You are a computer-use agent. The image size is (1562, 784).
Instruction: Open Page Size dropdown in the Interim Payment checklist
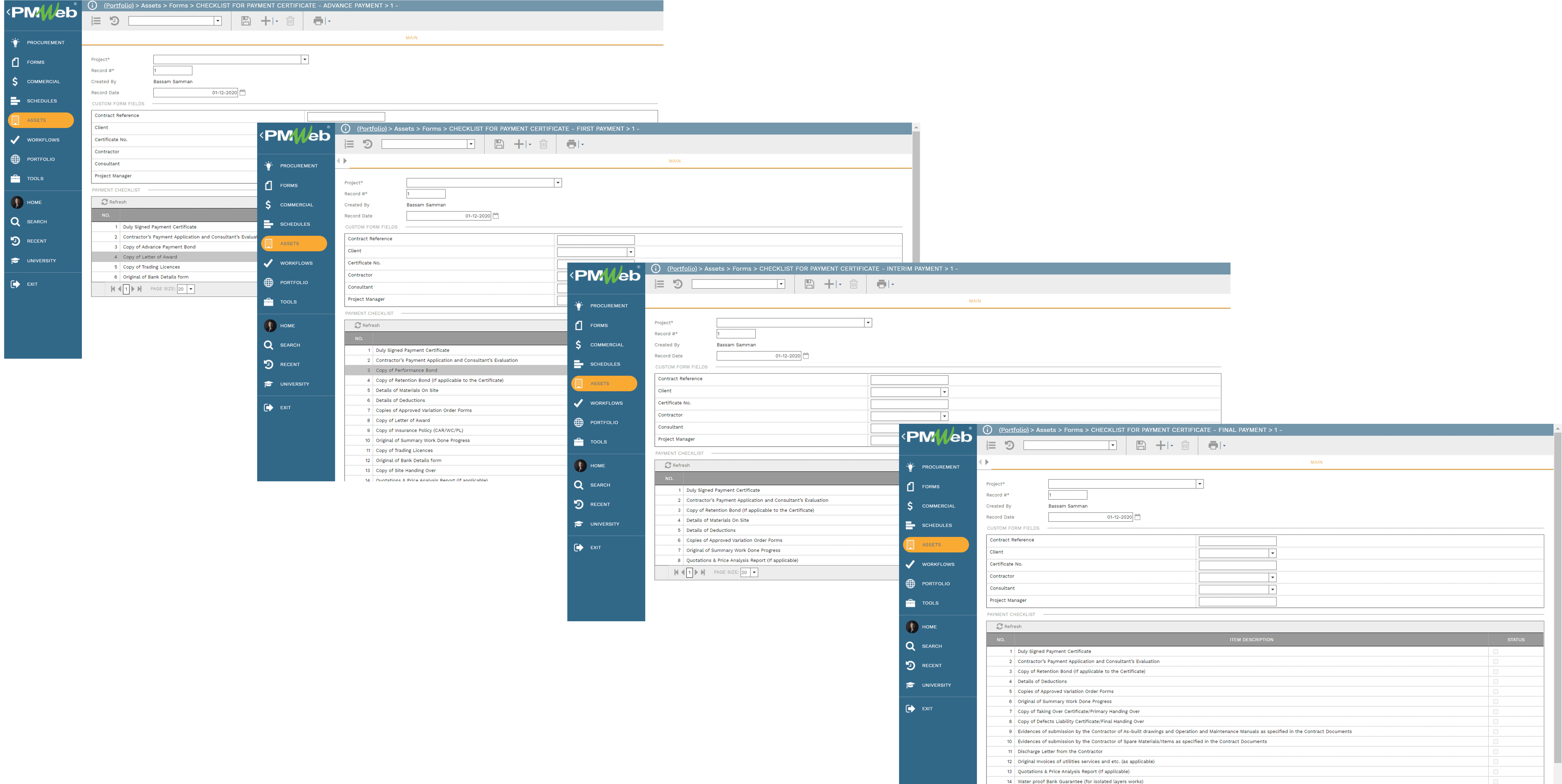click(754, 572)
